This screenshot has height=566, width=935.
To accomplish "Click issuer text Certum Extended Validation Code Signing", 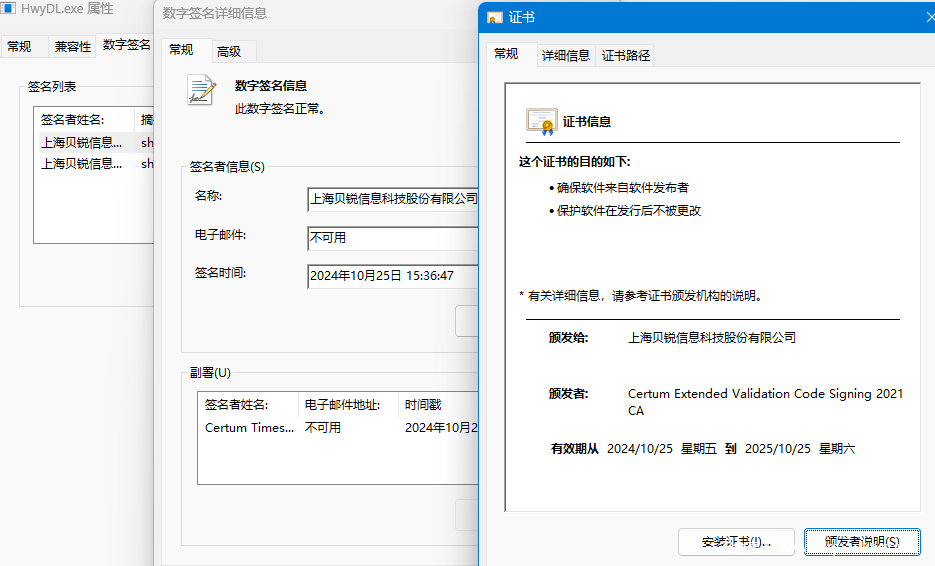I will click(765, 401).
